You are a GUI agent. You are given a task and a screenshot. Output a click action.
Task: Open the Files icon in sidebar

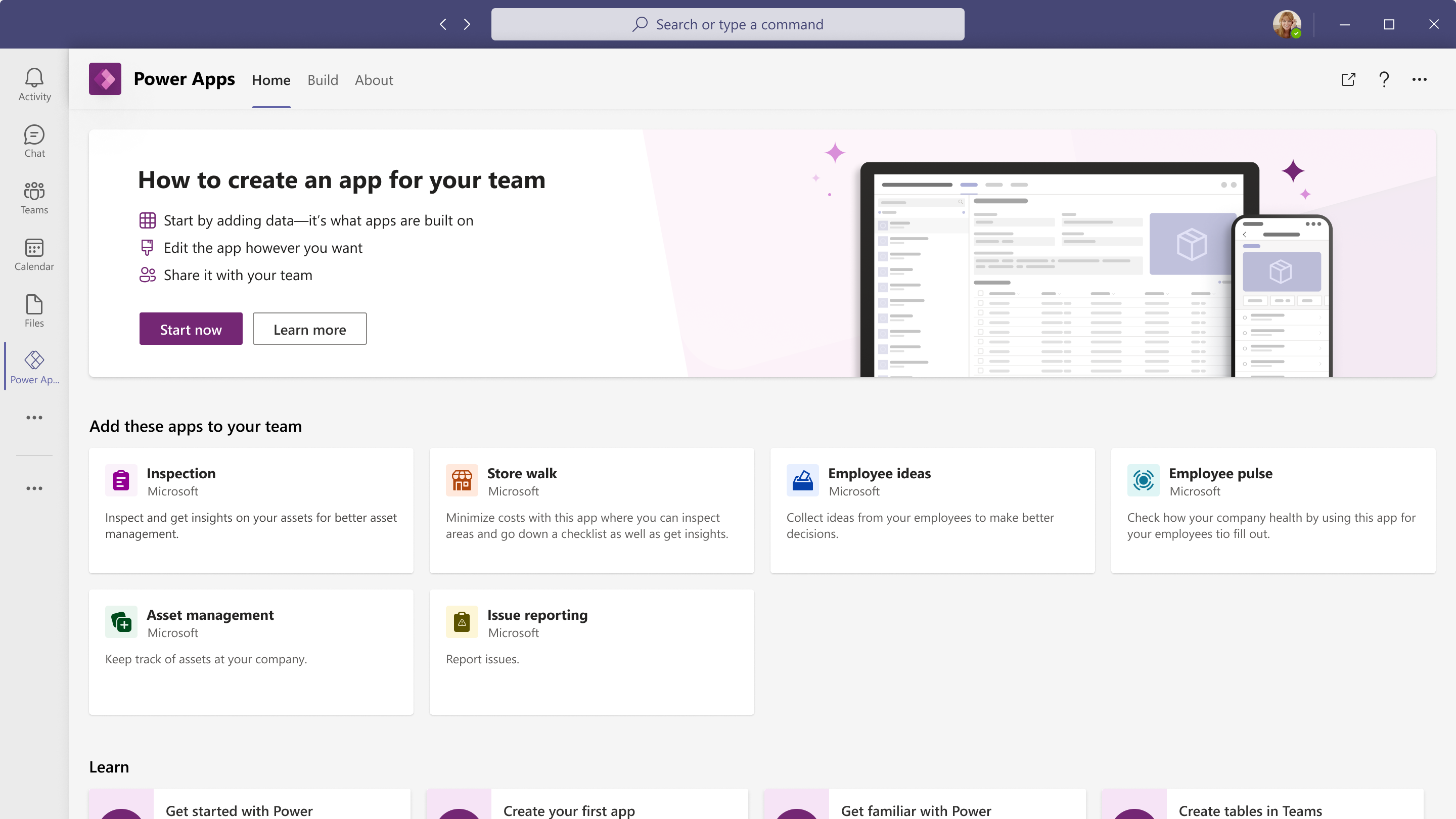[x=34, y=310]
